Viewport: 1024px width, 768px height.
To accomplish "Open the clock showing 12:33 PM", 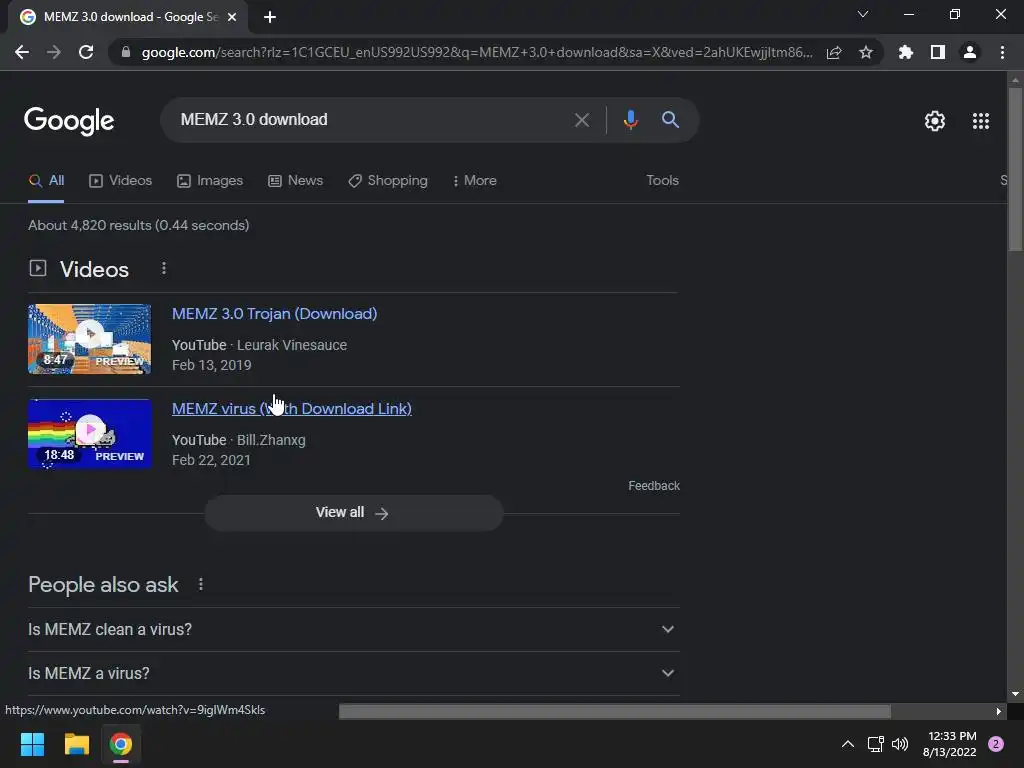I will 950,744.
